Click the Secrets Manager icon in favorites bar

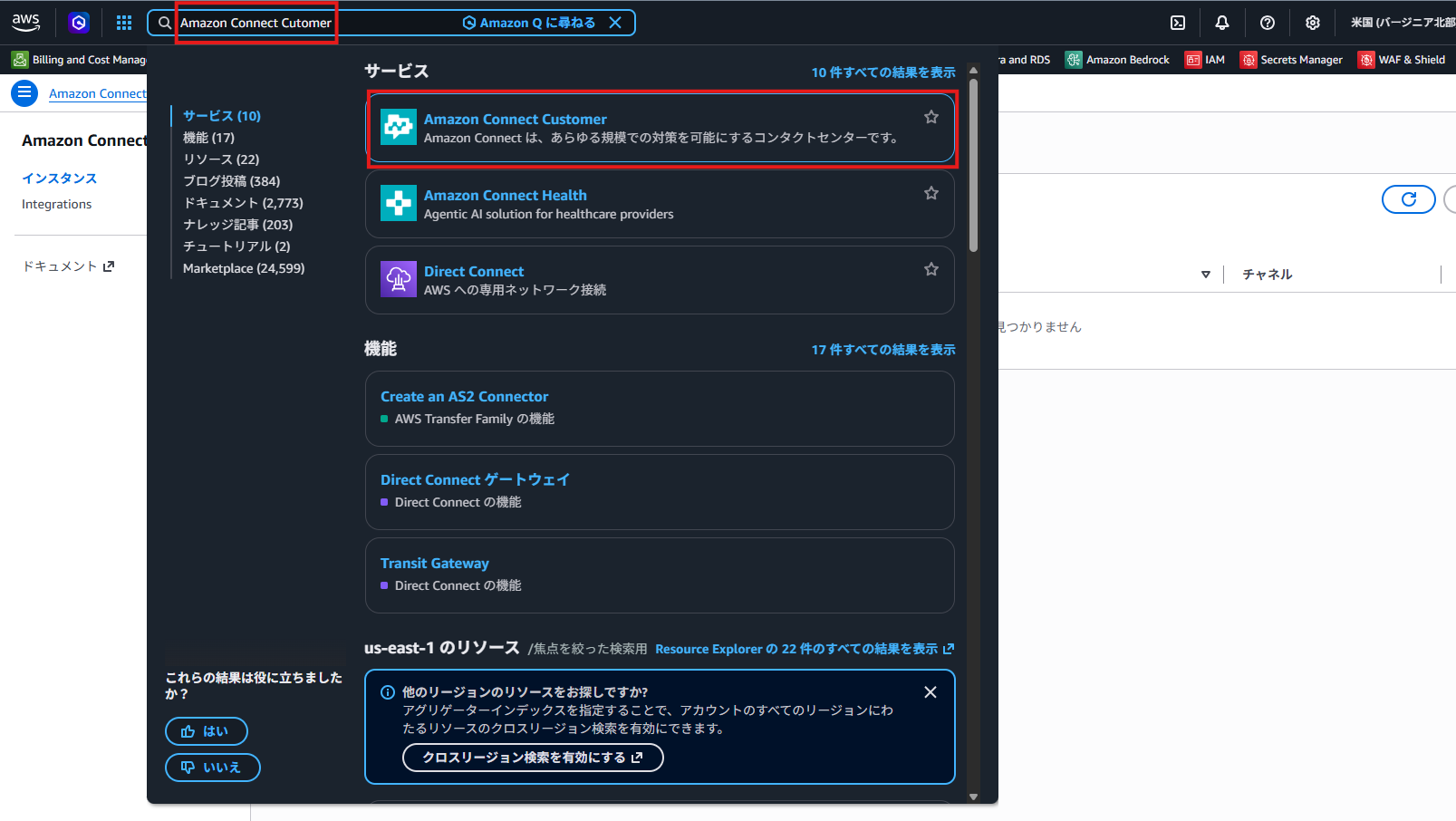point(1249,60)
